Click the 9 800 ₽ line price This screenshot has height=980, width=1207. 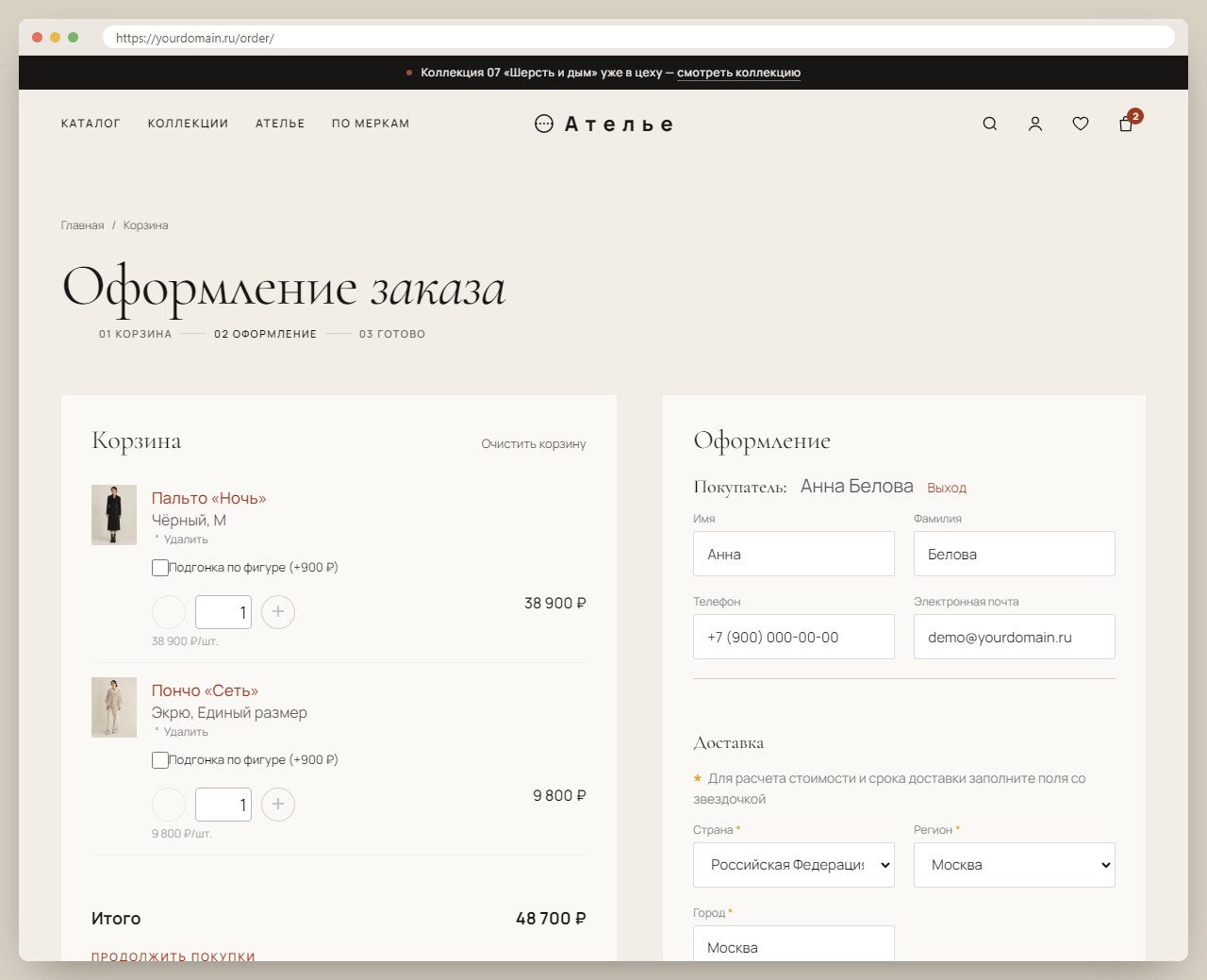coord(559,796)
